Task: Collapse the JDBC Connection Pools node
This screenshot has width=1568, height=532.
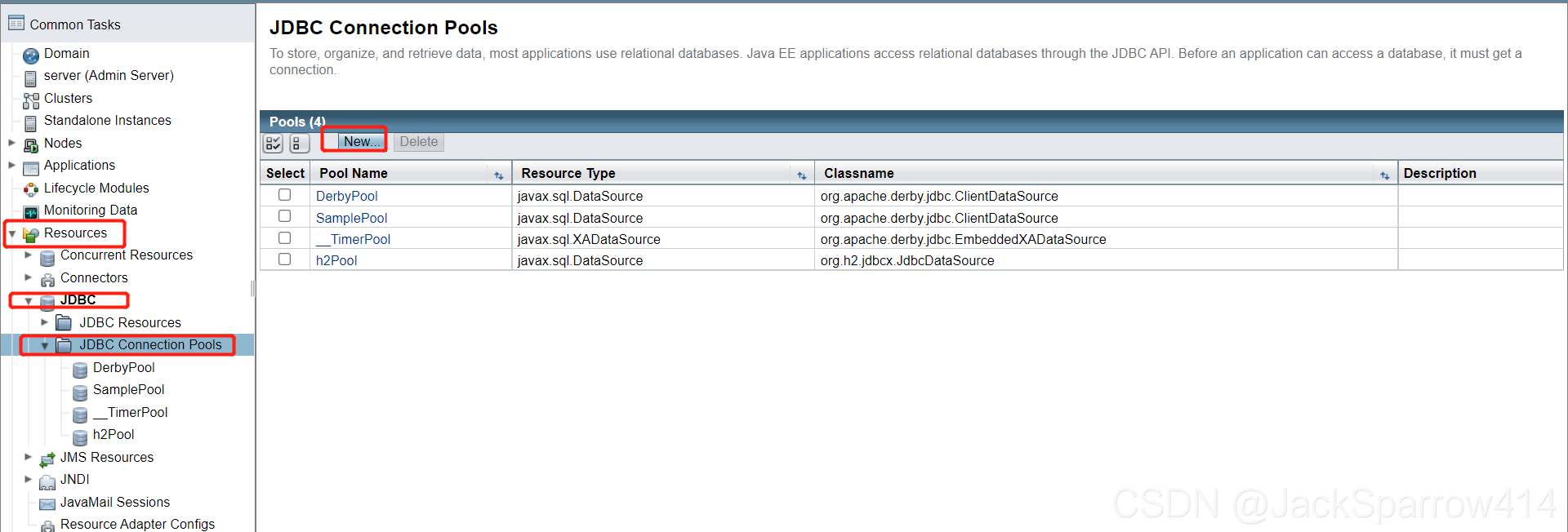Action: [44, 346]
